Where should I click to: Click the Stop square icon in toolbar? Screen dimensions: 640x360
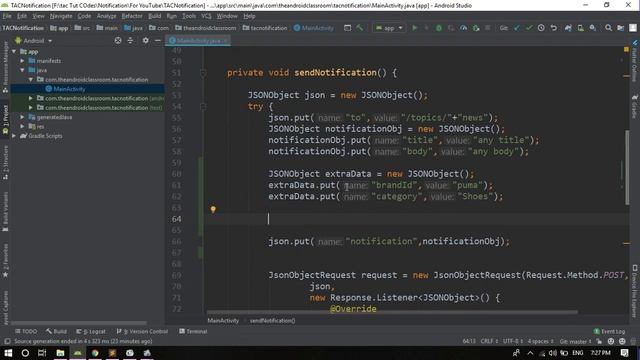(487, 28)
